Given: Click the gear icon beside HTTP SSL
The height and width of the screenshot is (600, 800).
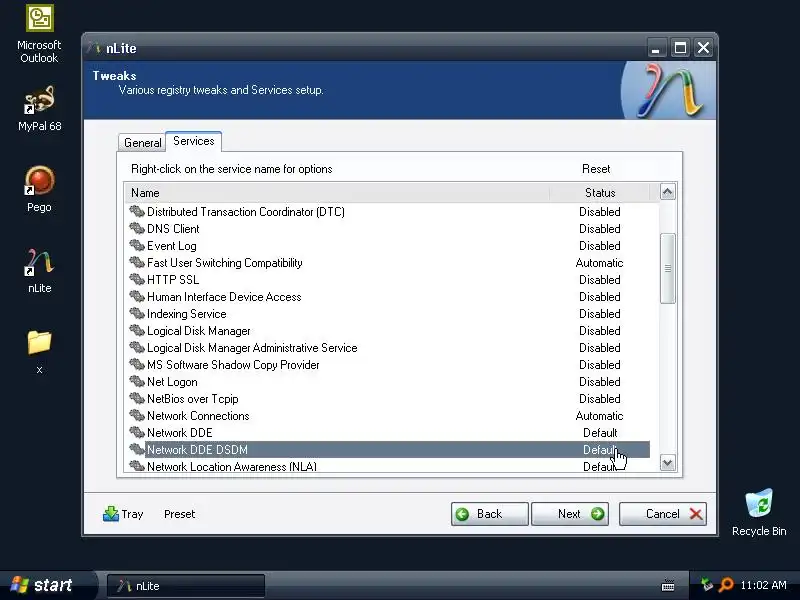Looking at the screenshot, I should point(137,279).
